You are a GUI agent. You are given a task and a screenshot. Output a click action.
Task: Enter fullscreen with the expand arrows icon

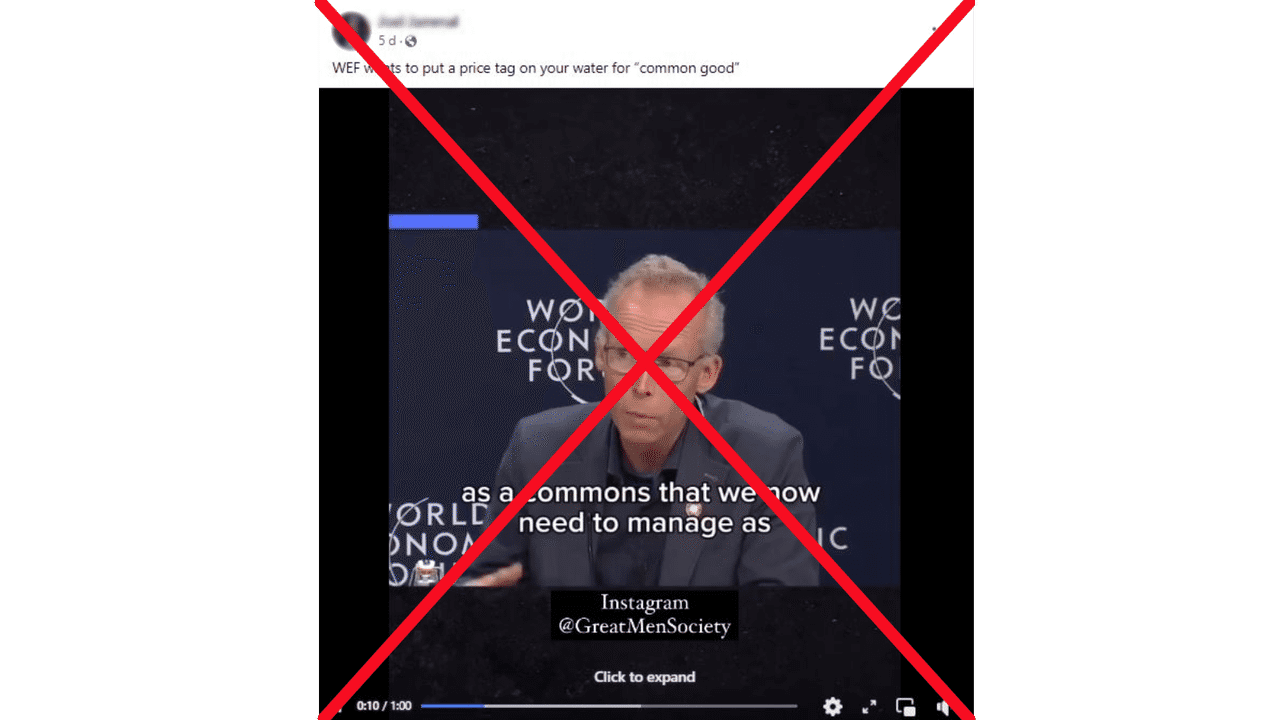coord(869,706)
